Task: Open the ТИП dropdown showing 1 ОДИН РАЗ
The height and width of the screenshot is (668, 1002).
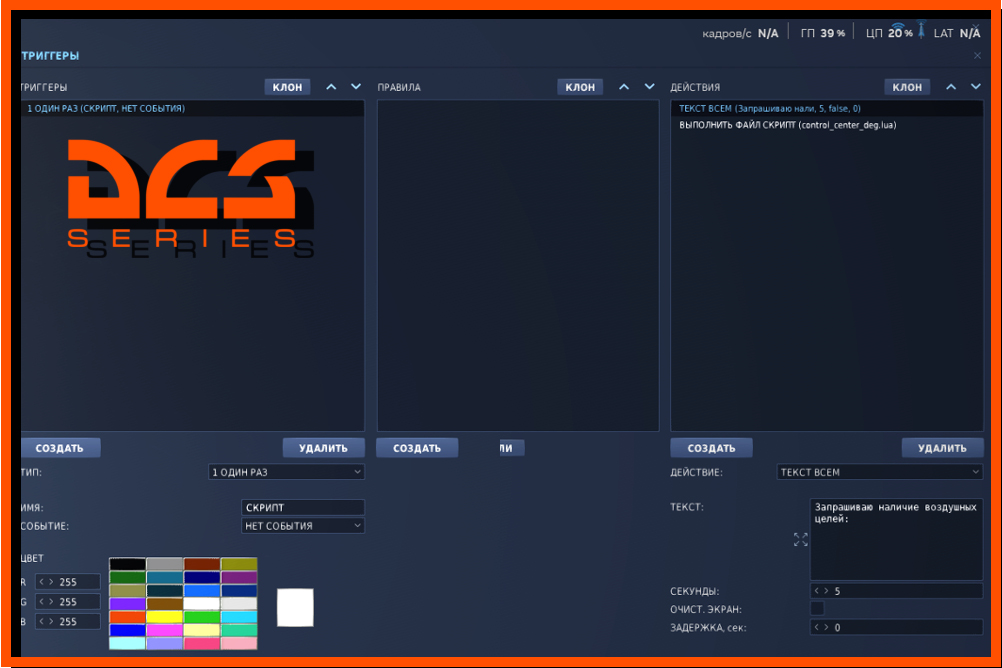Action: 286,472
